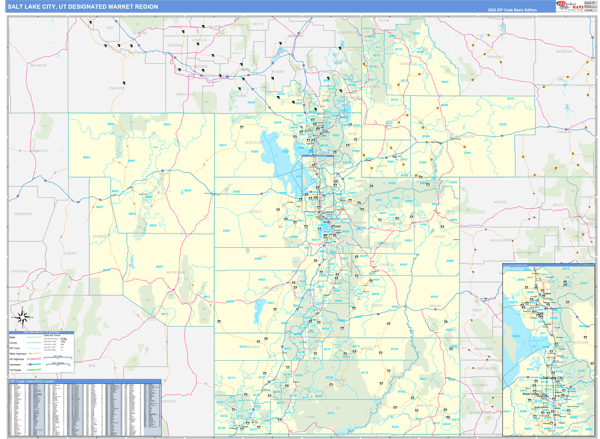
Task: Click the TWIN FALLS county label
Action: pyautogui.click(x=185, y=94)
